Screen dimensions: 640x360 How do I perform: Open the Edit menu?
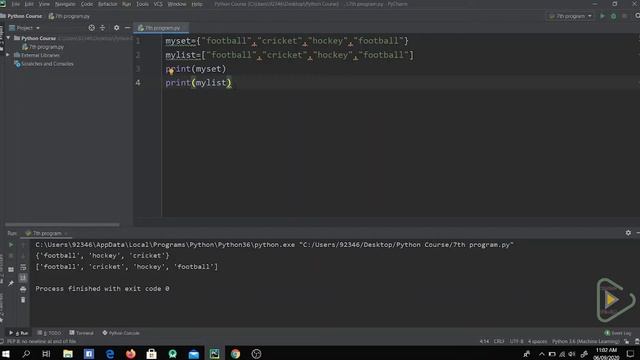coord(29,4)
